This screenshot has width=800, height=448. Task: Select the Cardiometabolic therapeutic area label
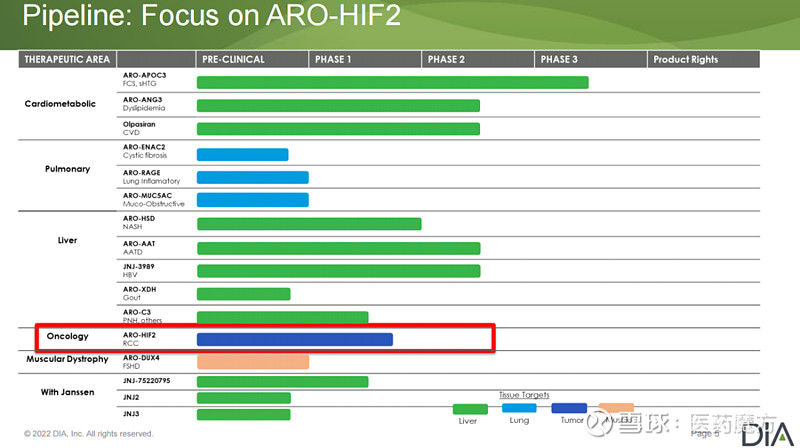pos(60,104)
